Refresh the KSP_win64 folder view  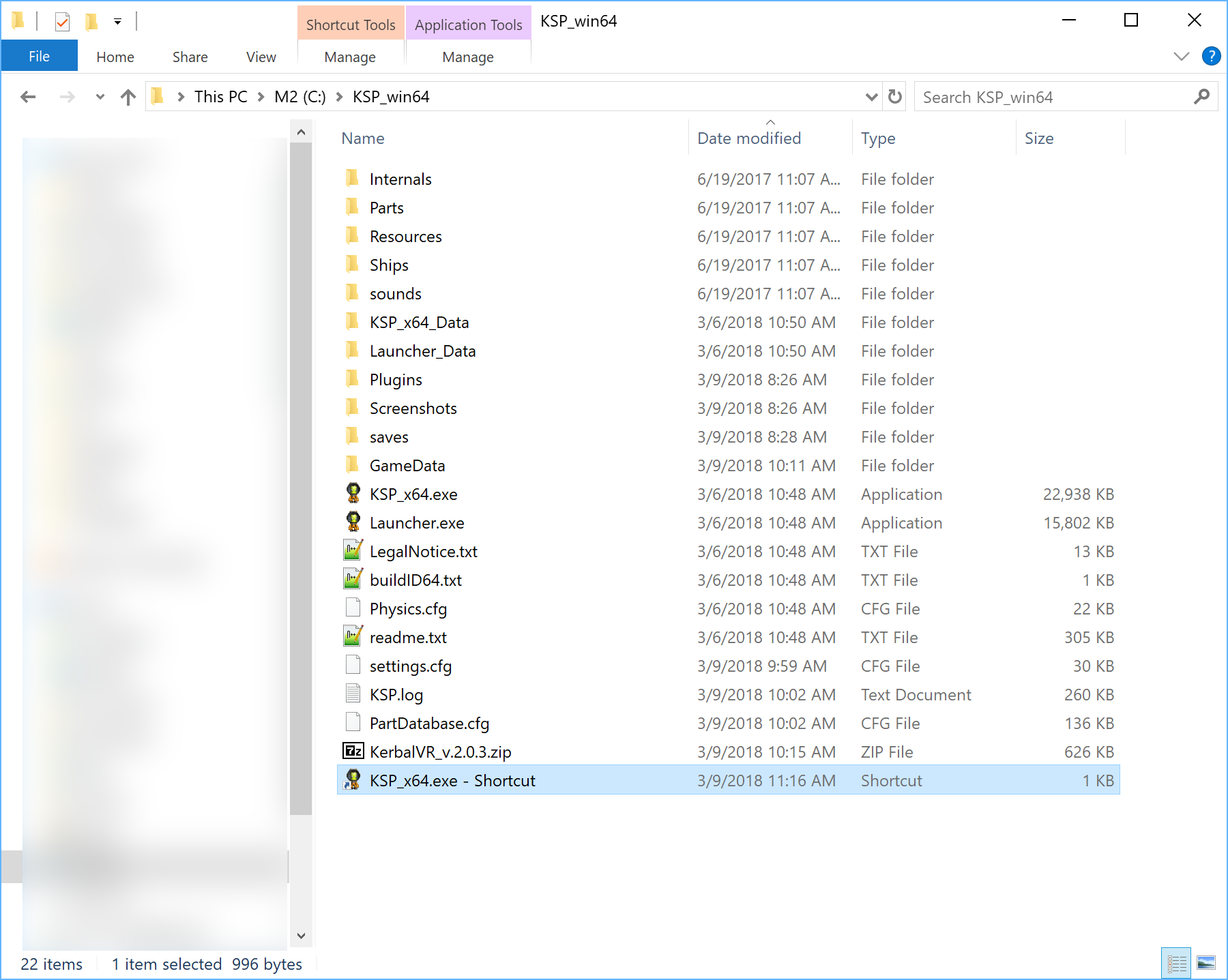[895, 97]
